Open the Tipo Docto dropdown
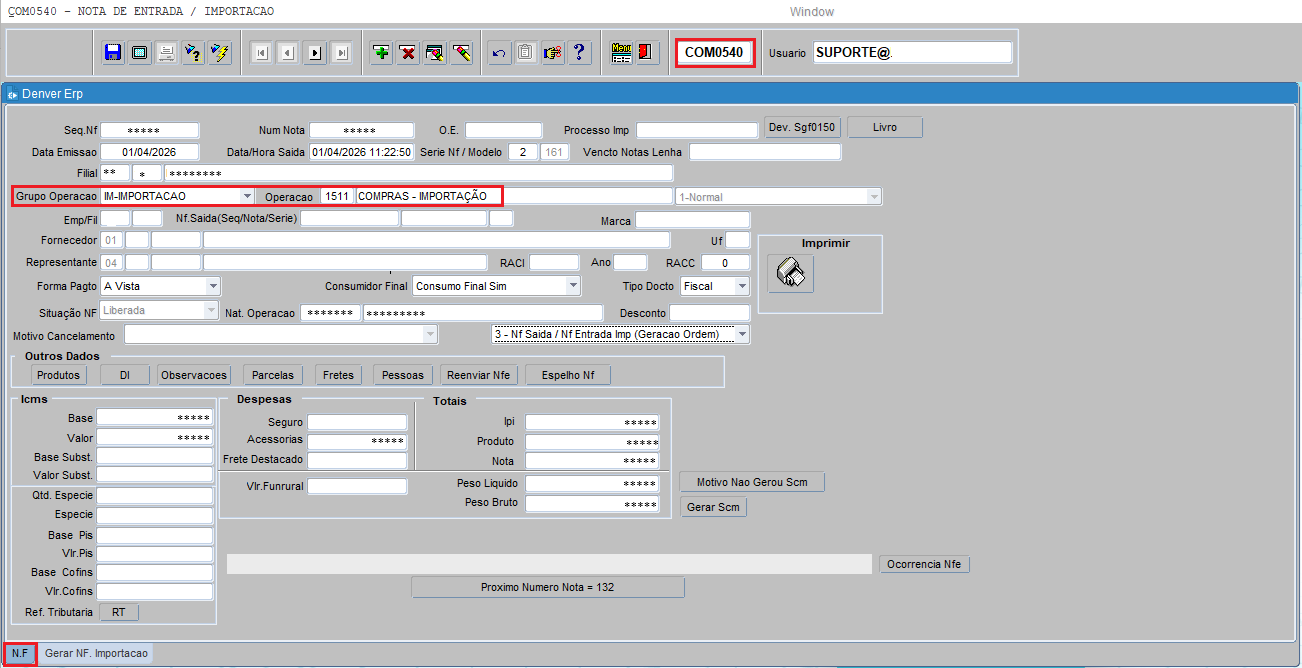Screen dimensions: 1302x668 pyautogui.click(x=741, y=286)
